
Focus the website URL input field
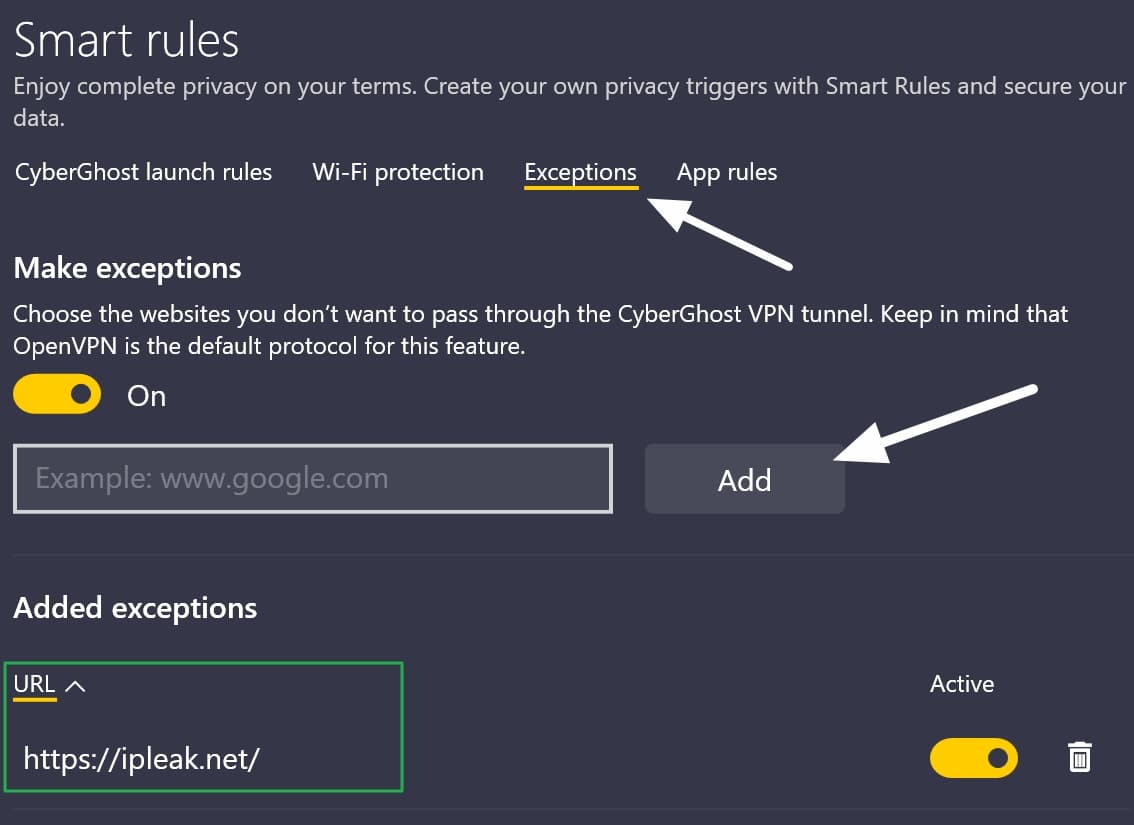(312, 479)
